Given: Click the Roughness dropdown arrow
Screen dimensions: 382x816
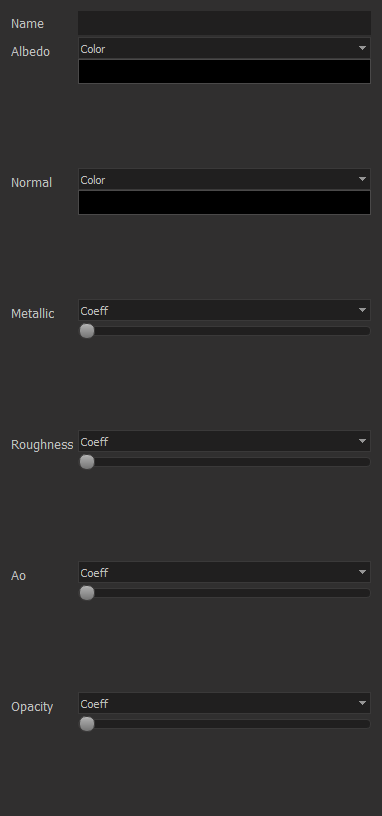Looking at the screenshot, I should (x=363, y=441).
